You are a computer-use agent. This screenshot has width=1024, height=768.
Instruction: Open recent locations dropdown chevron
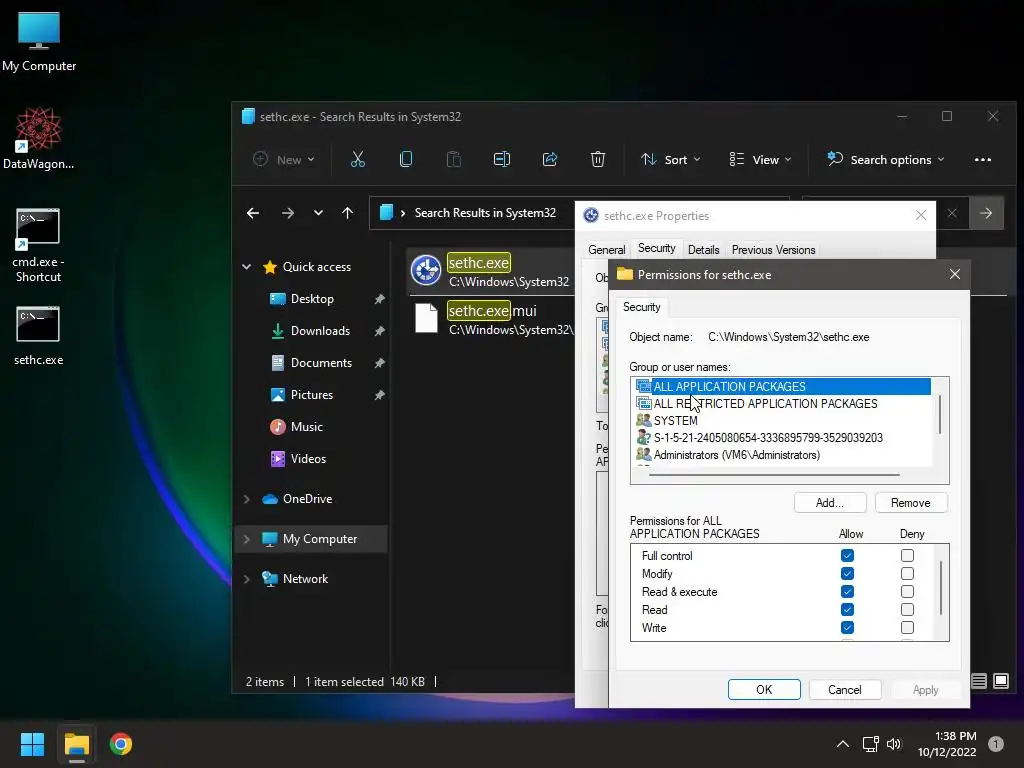click(318, 213)
